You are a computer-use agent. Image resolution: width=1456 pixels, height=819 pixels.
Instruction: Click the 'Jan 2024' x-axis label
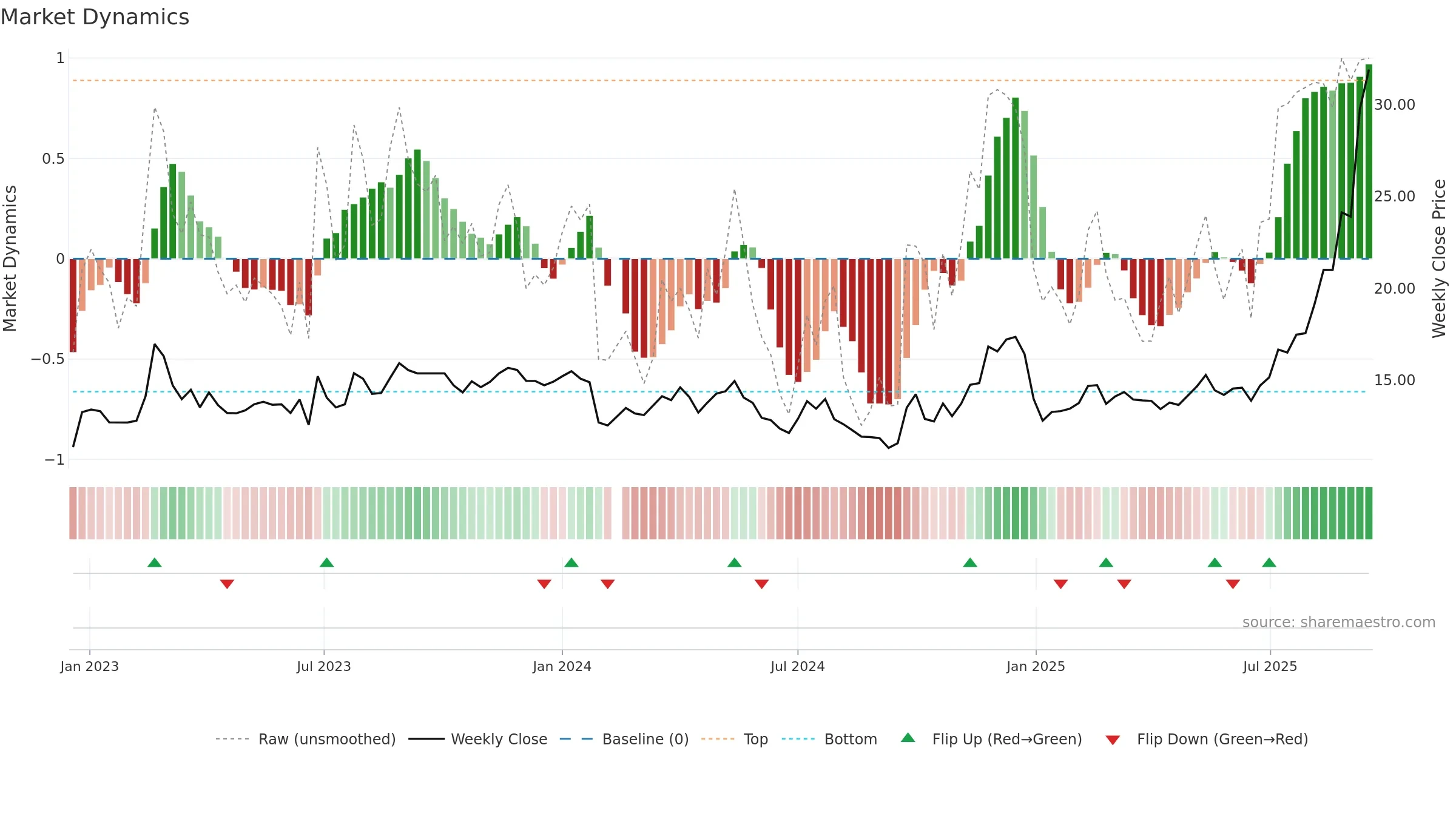tap(562, 666)
